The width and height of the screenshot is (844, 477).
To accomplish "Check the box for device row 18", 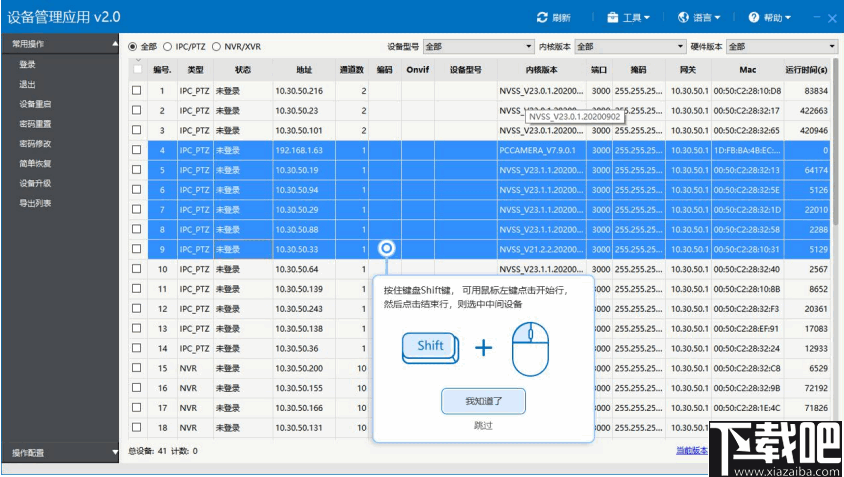I will pyautogui.click(x=137, y=427).
